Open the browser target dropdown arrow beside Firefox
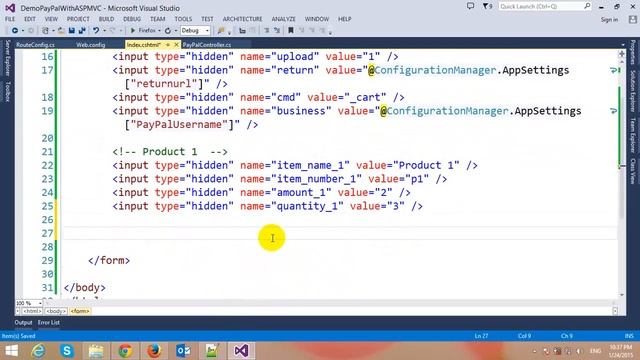 pyautogui.click(x=159, y=31)
